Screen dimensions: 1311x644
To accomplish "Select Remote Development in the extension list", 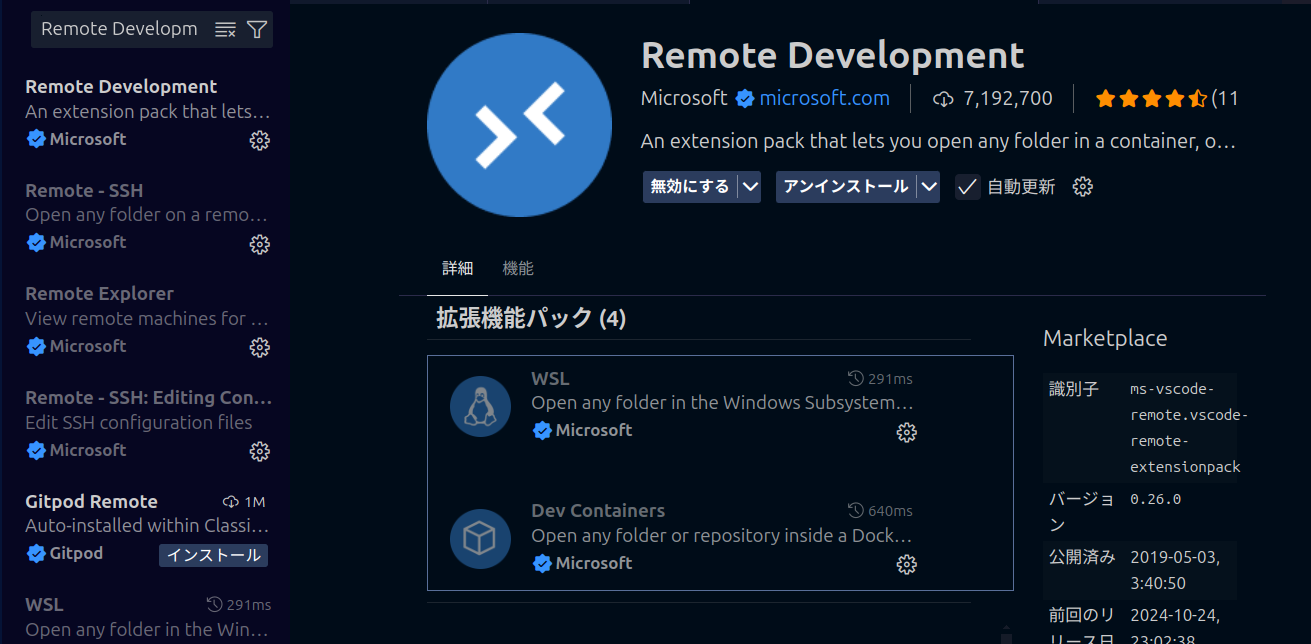I will [146, 113].
